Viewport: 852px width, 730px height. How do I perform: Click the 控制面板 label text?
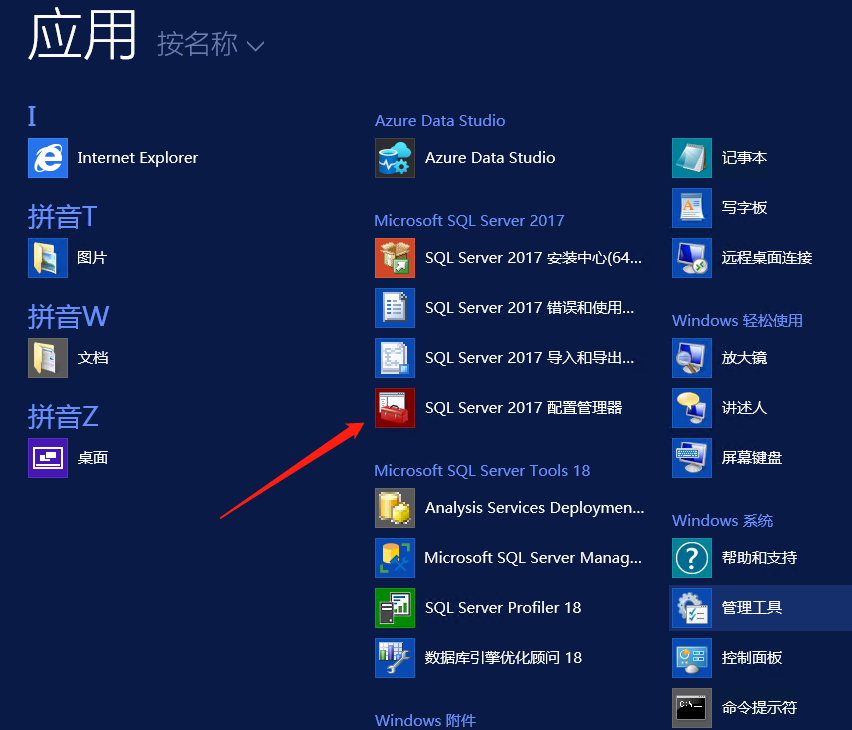click(x=751, y=658)
